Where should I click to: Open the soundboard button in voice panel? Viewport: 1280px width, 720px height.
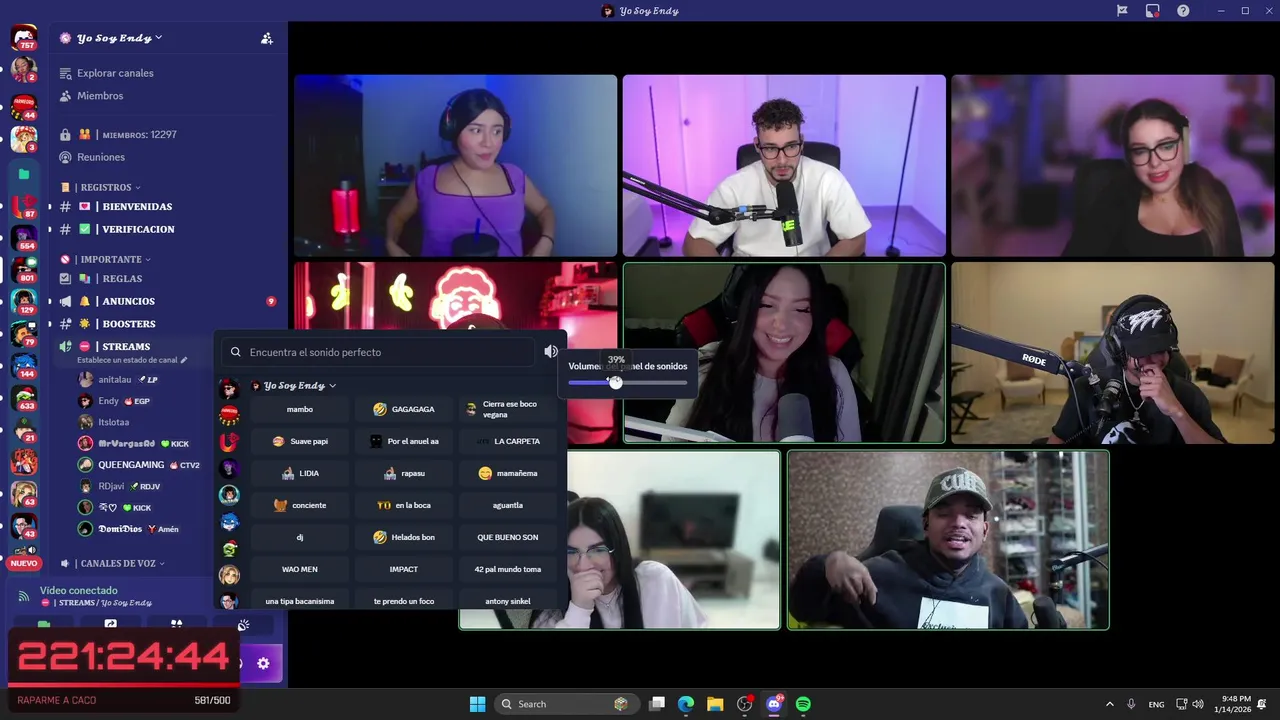coord(243,625)
